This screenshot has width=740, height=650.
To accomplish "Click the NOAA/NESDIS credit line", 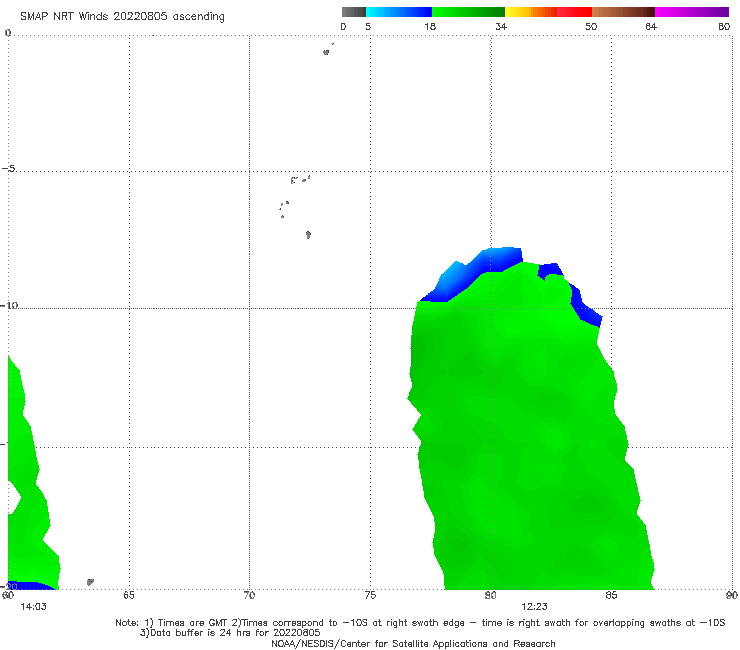I will (x=413, y=643).
